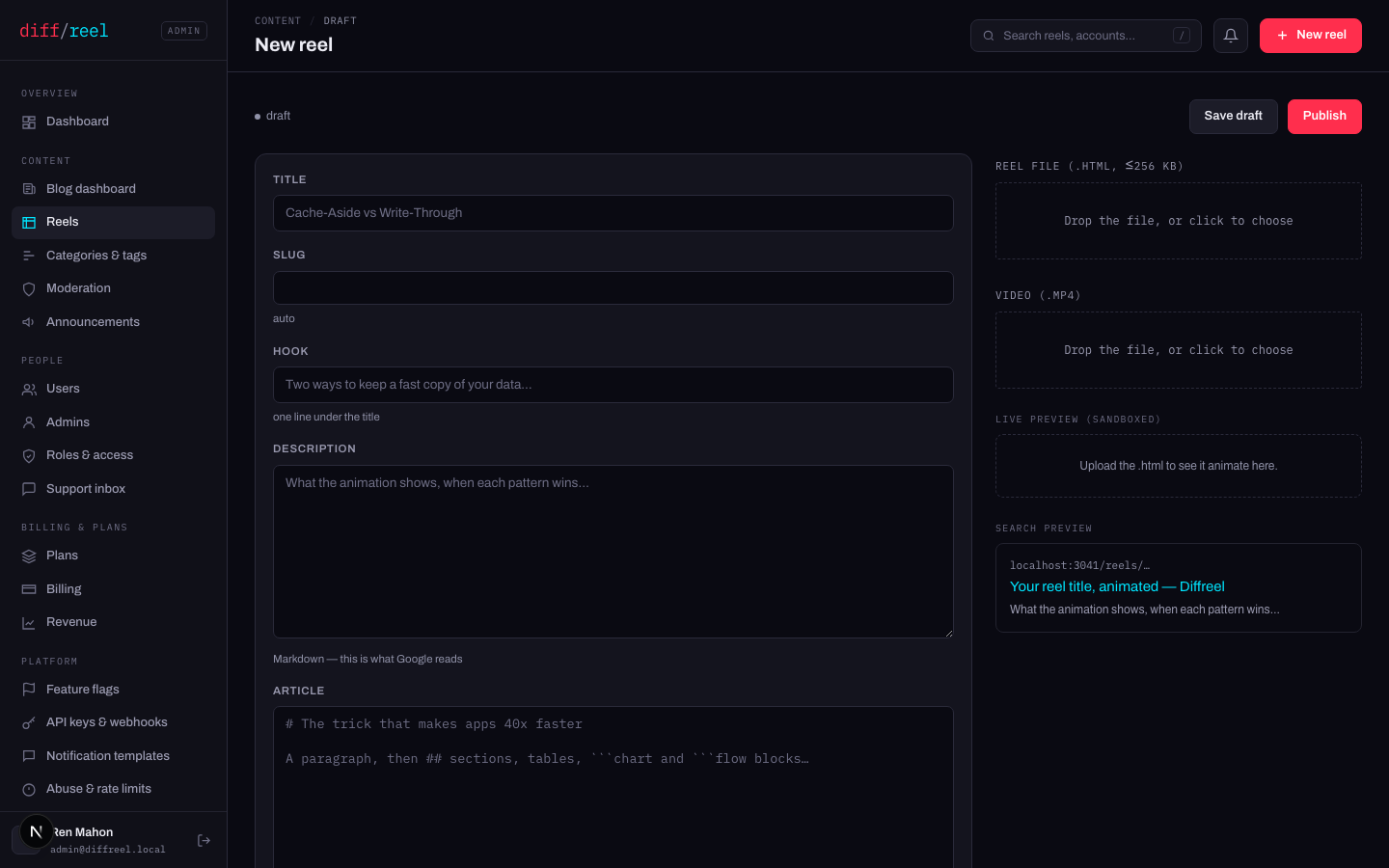Click the Plans layers icon
Viewport: 1389px width, 868px height.
pyautogui.click(x=29, y=556)
